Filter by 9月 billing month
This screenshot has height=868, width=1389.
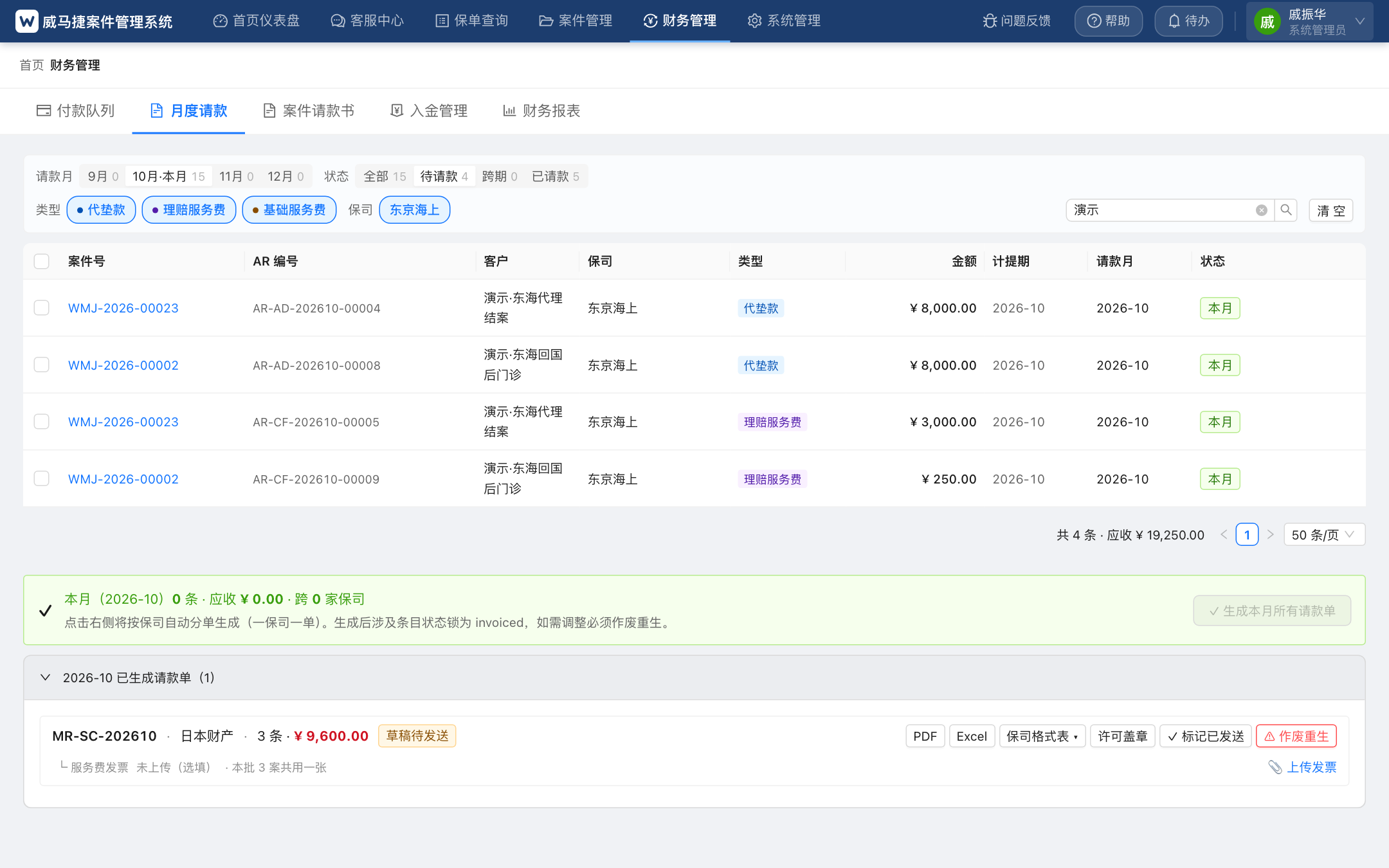coord(103,176)
